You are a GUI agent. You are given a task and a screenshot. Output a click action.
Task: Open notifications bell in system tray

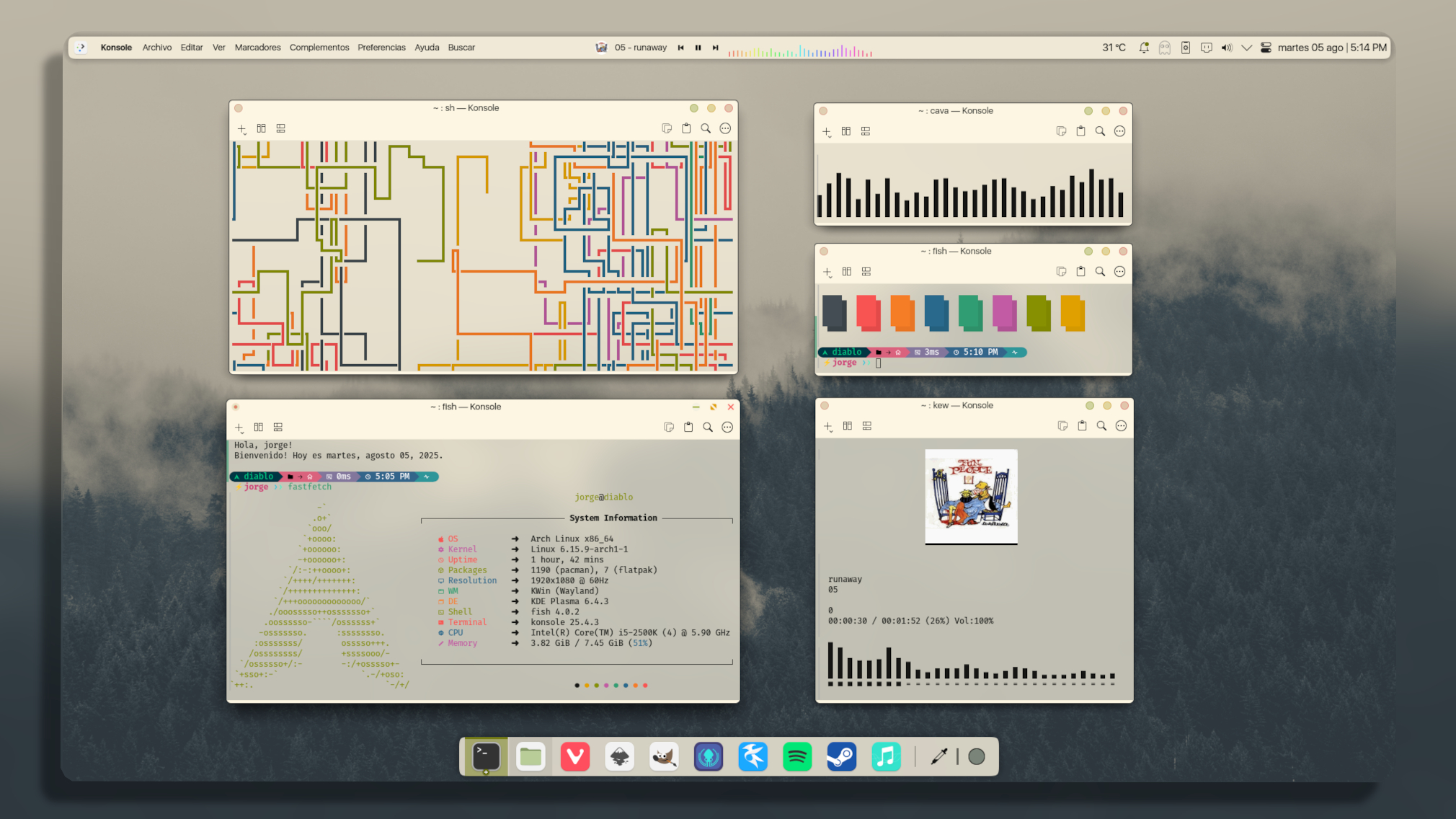pyautogui.click(x=1144, y=48)
